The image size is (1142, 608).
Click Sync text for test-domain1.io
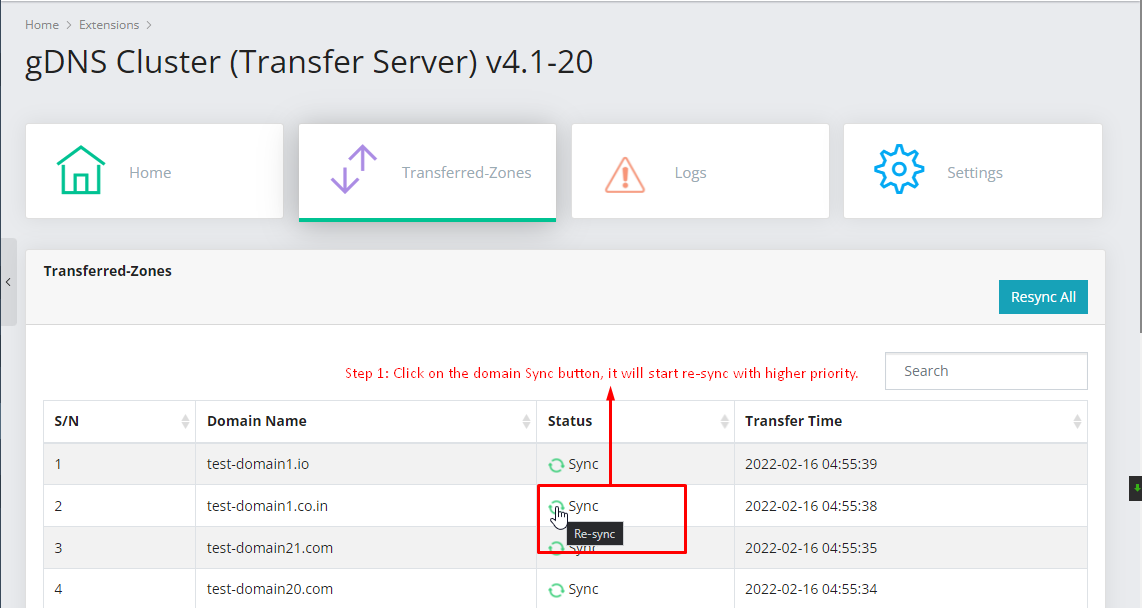pos(583,464)
